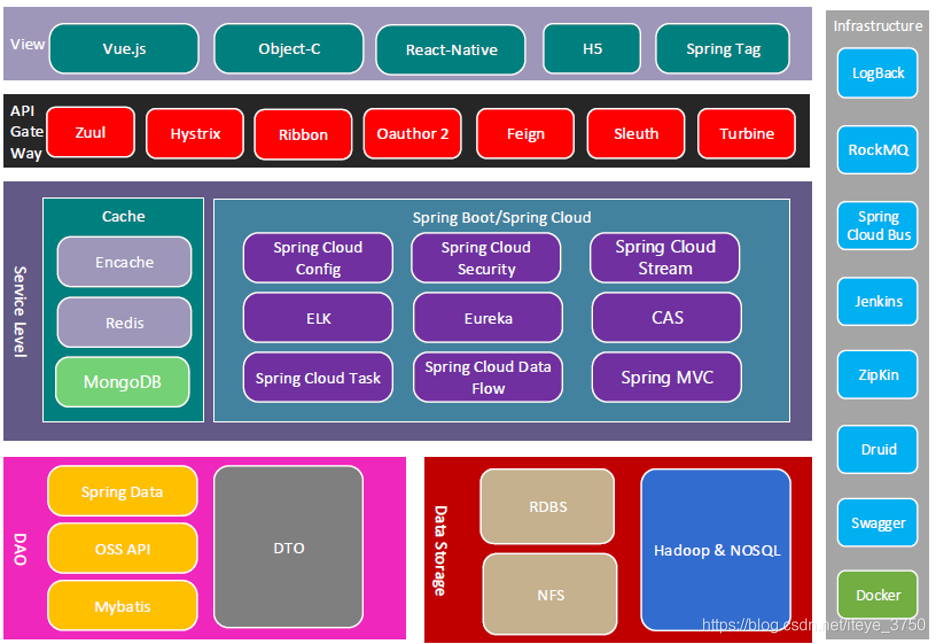Click the Vue.js box

[124, 48]
